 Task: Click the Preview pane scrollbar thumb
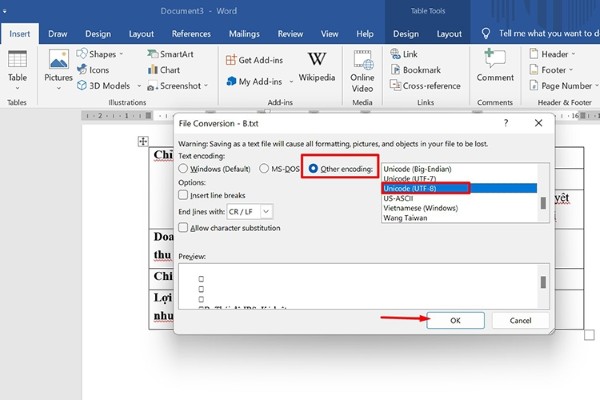[543, 282]
